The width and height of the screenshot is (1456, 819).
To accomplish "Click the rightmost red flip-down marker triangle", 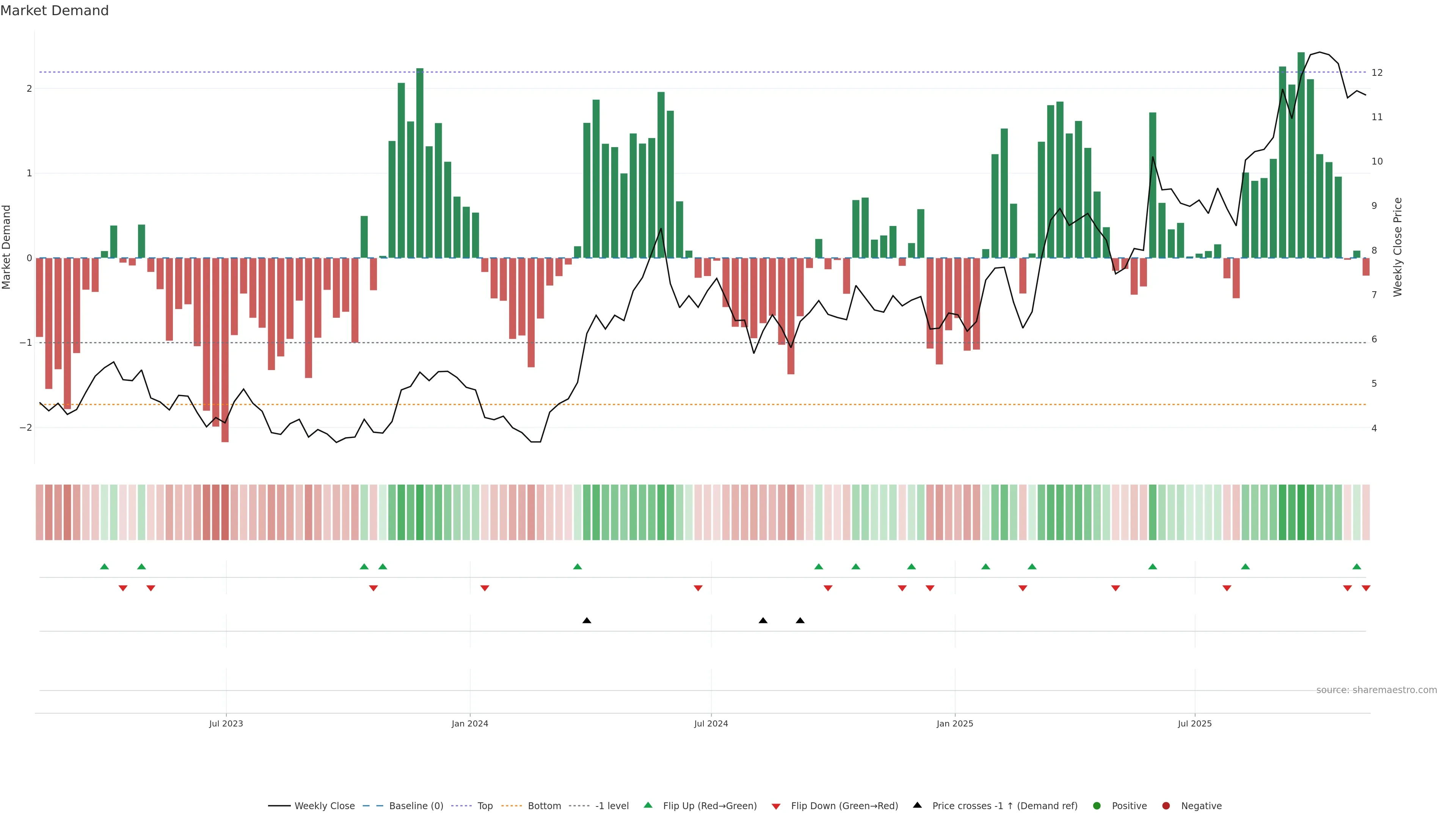I will click(x=1366, y=588).
